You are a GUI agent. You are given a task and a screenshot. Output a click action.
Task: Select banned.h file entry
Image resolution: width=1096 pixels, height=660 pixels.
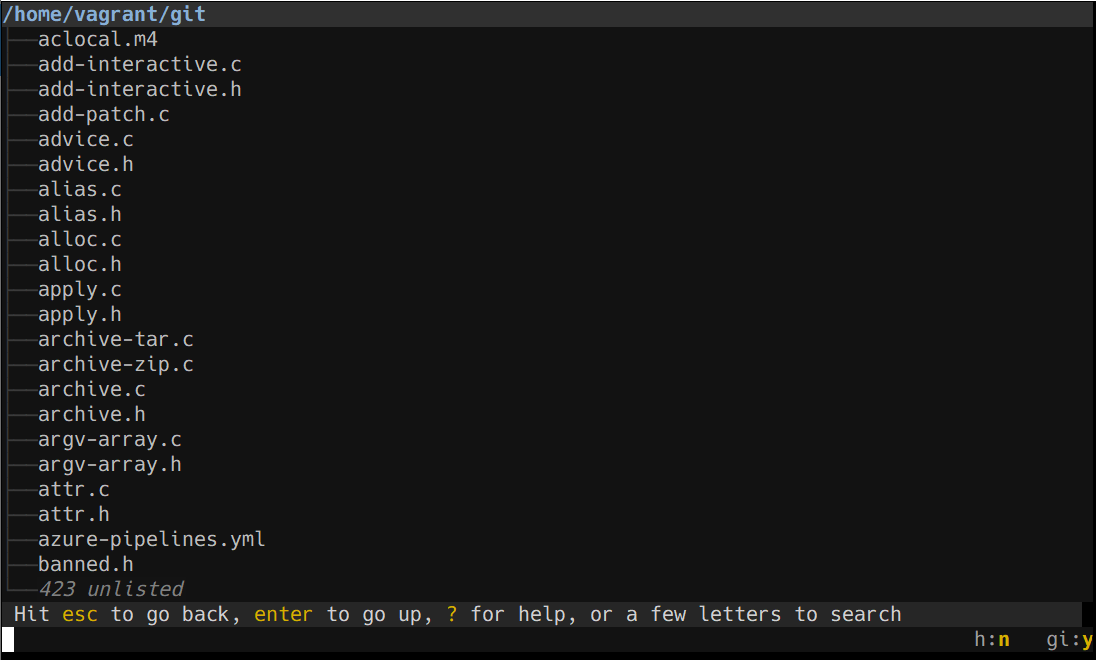click(85, 565)
